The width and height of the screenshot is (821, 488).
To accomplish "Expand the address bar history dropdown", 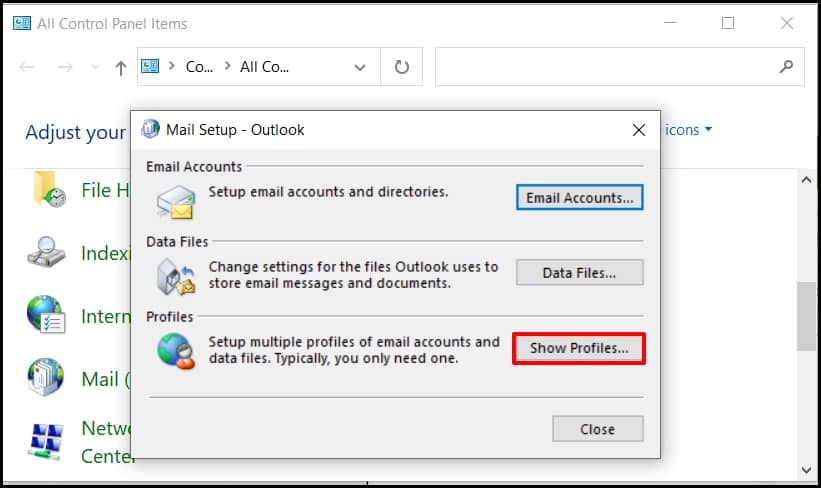I will coord(360,68).
